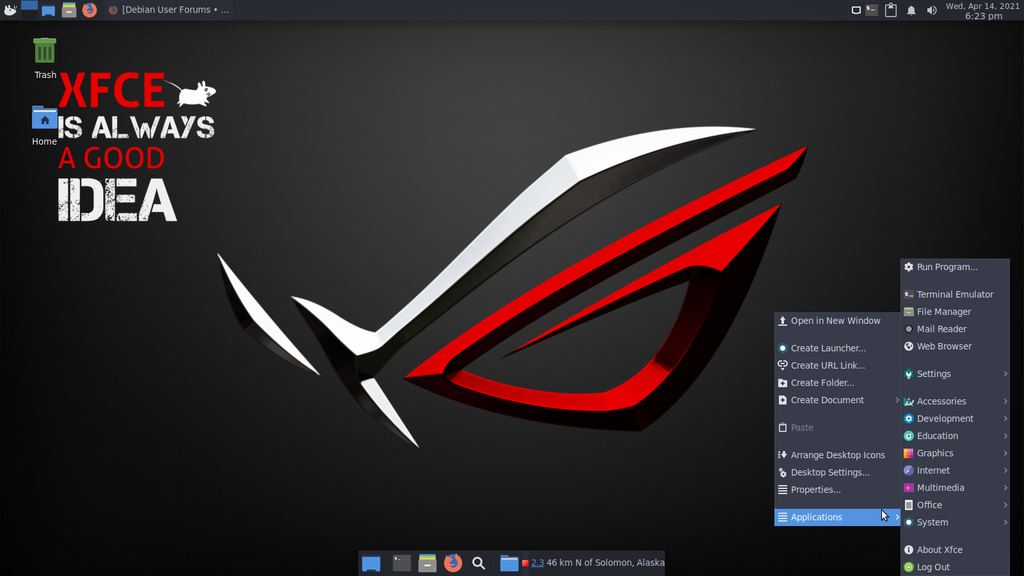
Task: Expand Accessories submenu
Action: click(955, 401)
